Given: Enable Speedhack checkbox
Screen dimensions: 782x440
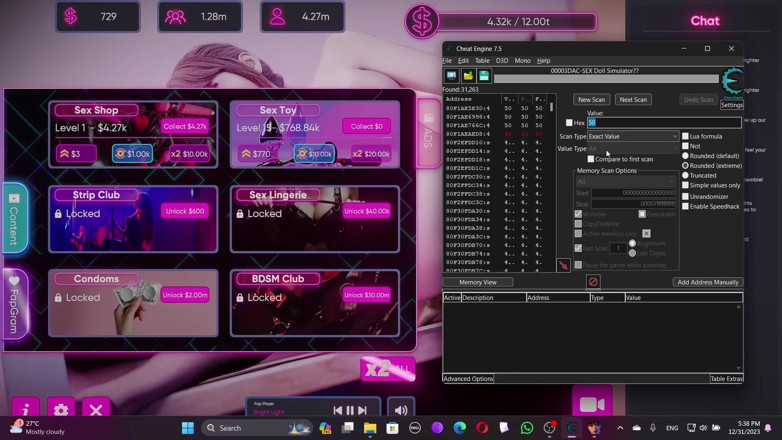Looking at the screenshot, I should tap(685, 206).
